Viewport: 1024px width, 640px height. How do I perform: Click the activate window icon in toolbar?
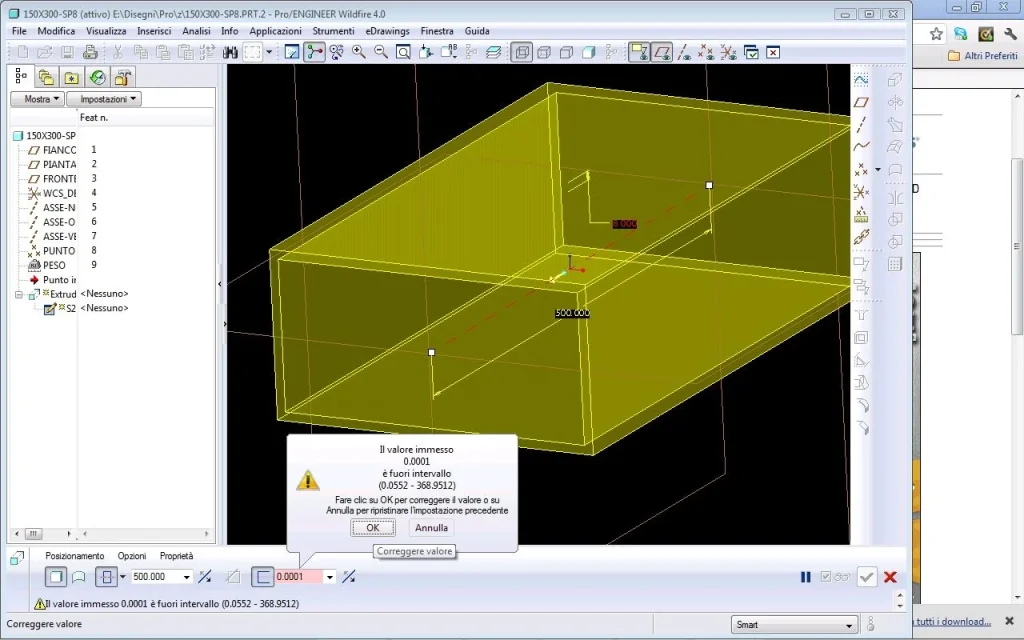click(x=751, y=52)
